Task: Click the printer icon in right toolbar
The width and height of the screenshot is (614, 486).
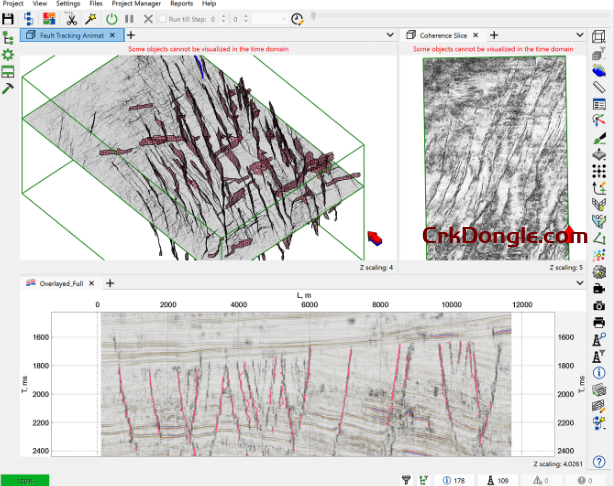Action: tap(599, 322)
